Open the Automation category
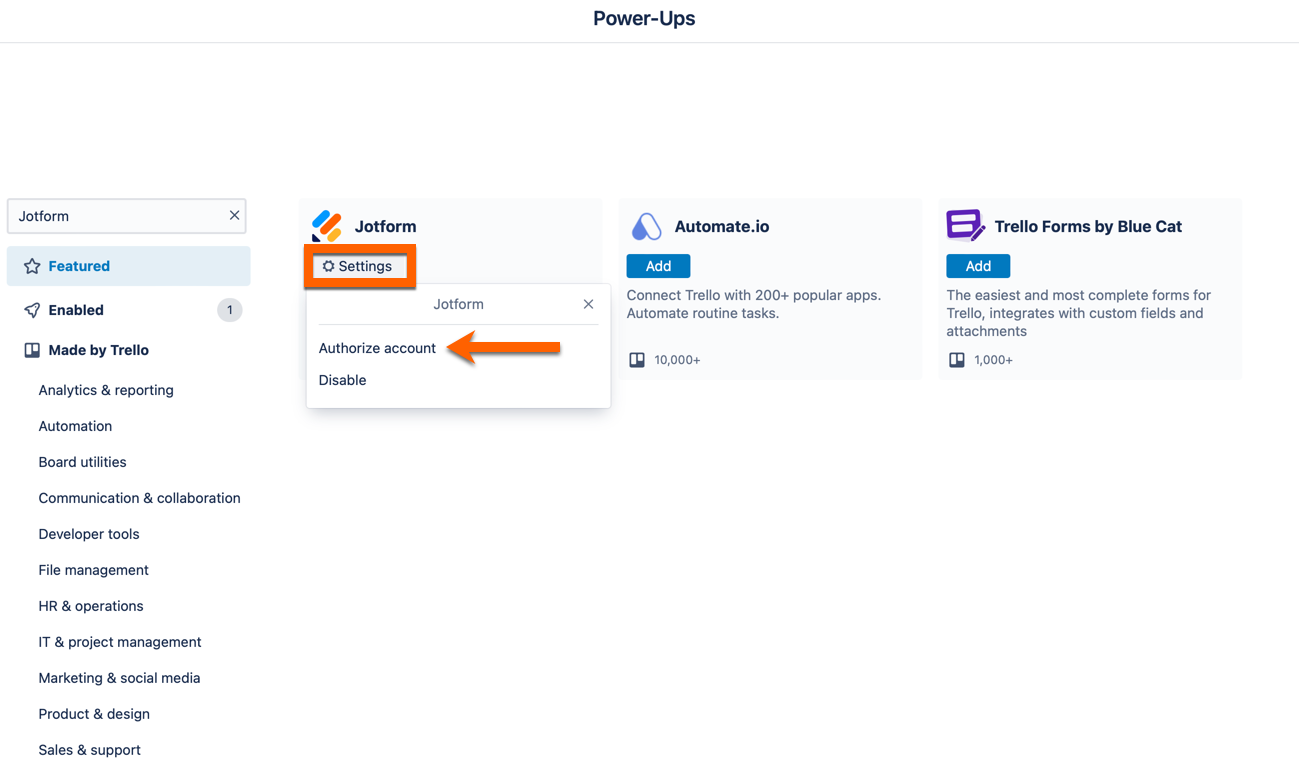The height and width of the screenshot is (773, 1299). (x=75, y=426)
